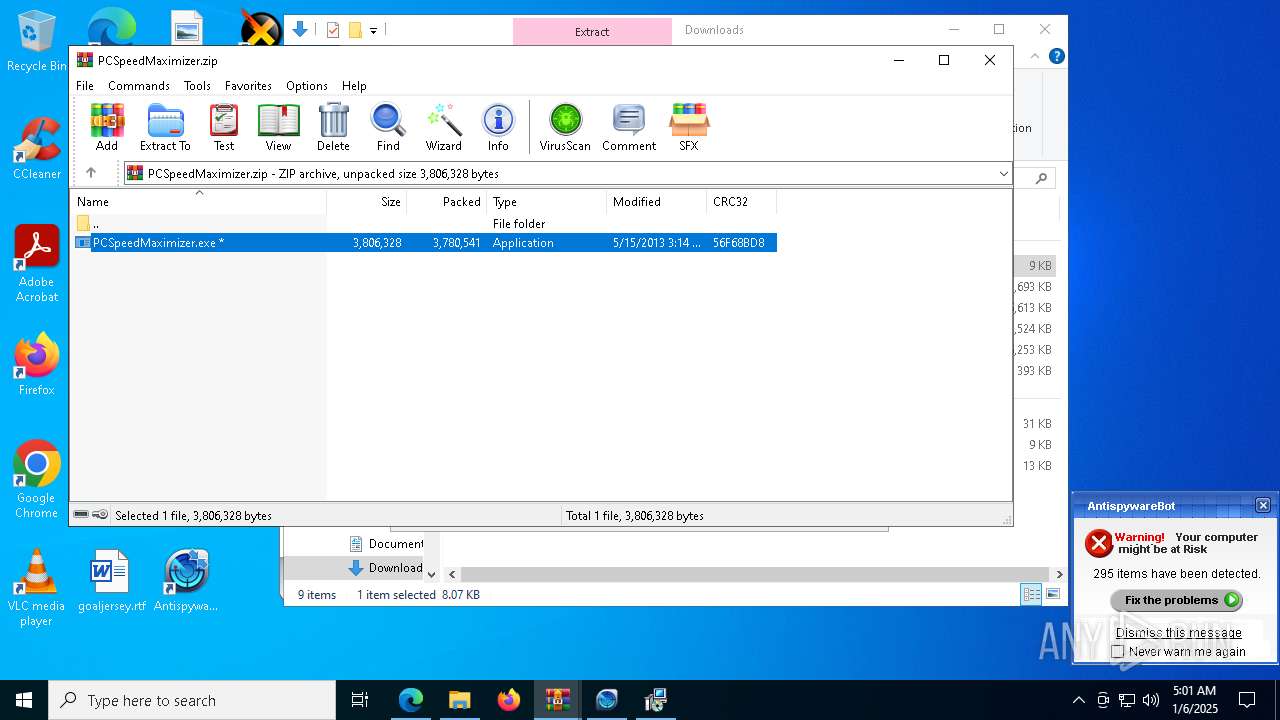Image resolution: width=1280 pixels, height=720 pixels.
Task: Switch Explorer to details view icon
Action: [1031, 595]
